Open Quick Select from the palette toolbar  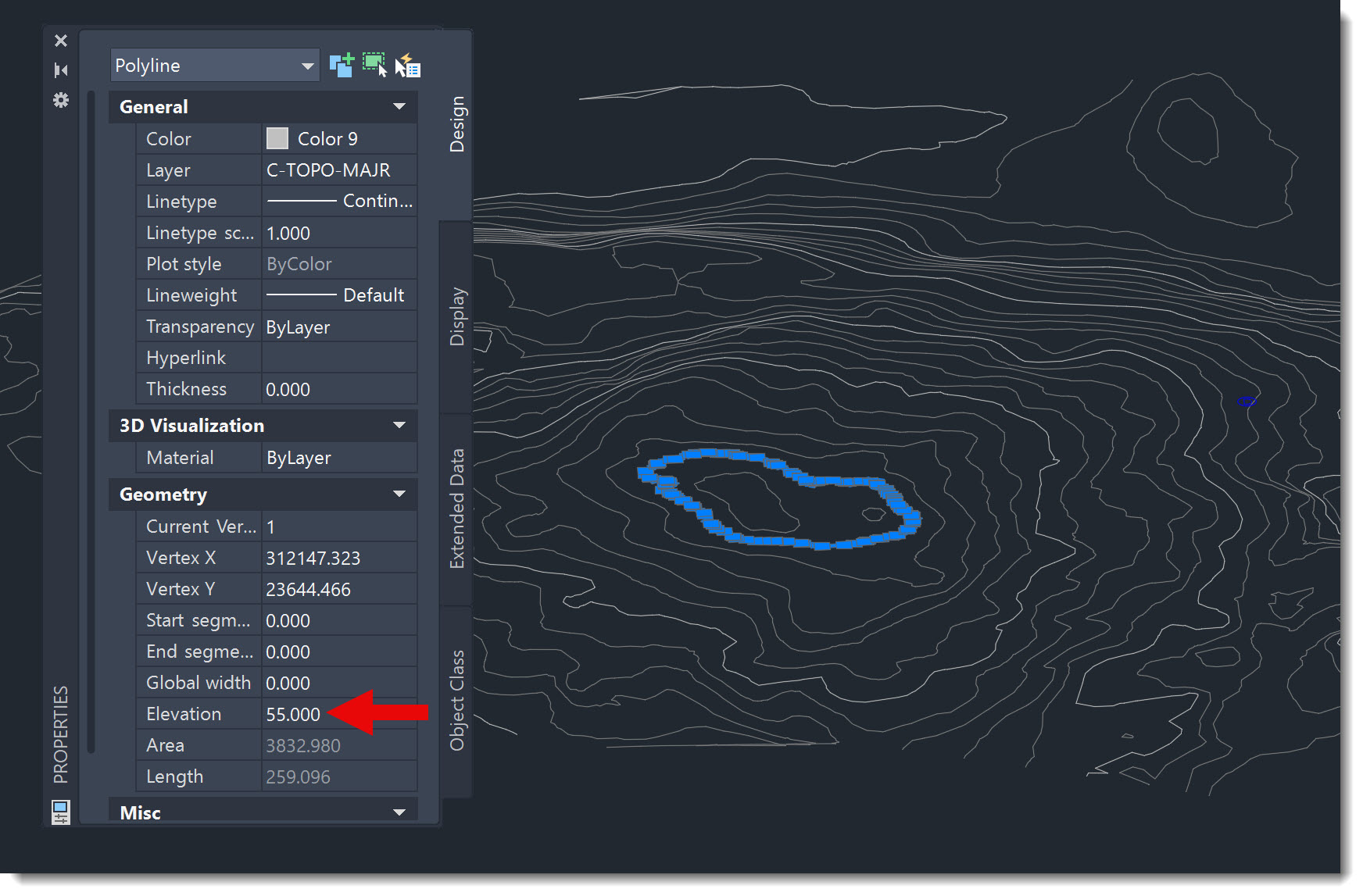[410, 66]
